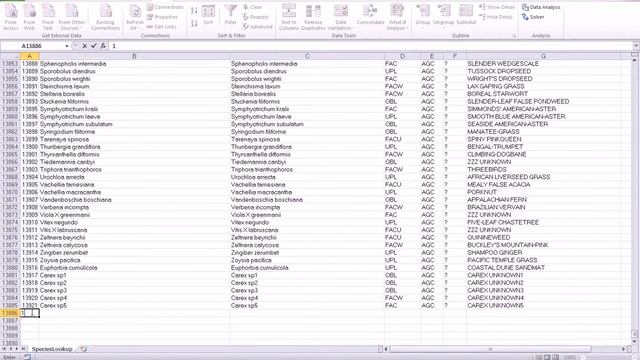Open the Refresh All dropdown
Screen dimensions: 640x360
134,18
